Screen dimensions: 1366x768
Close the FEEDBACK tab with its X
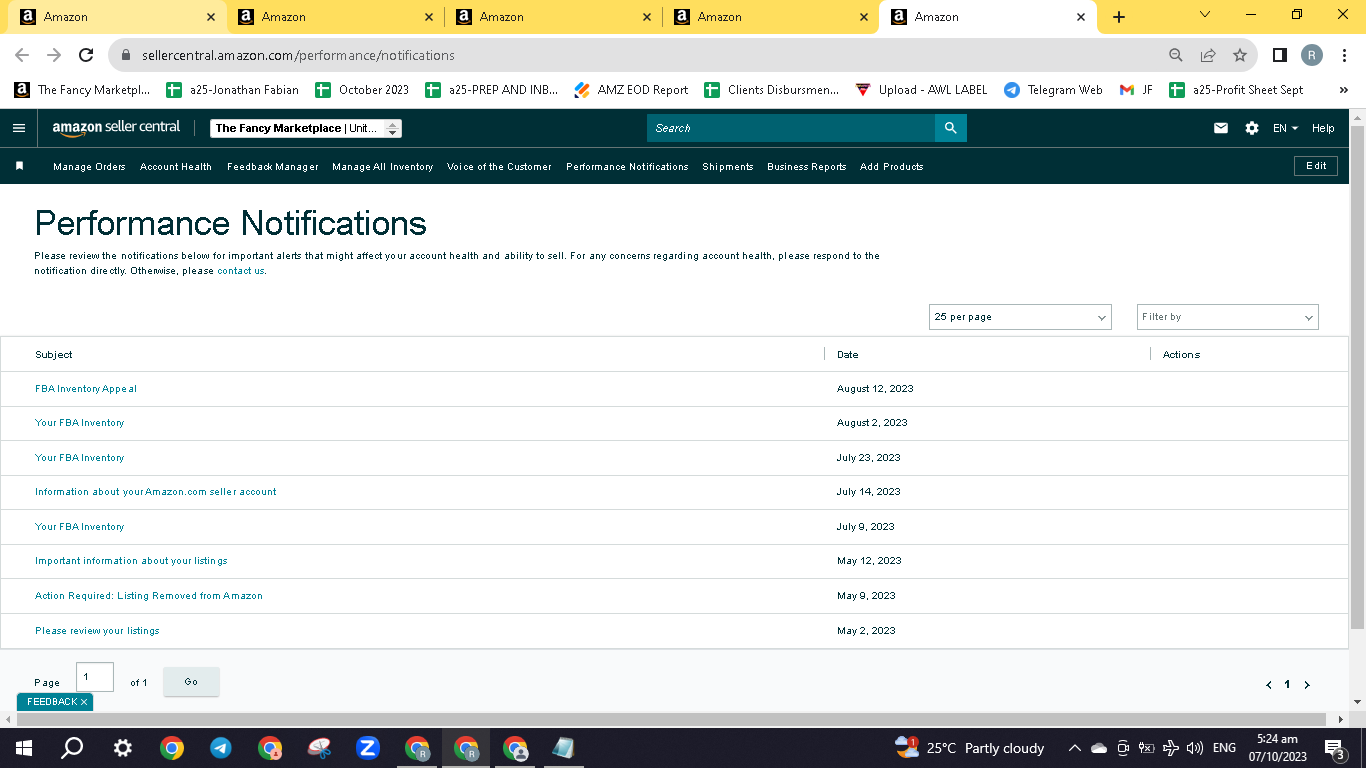click(x=84, y=702)
